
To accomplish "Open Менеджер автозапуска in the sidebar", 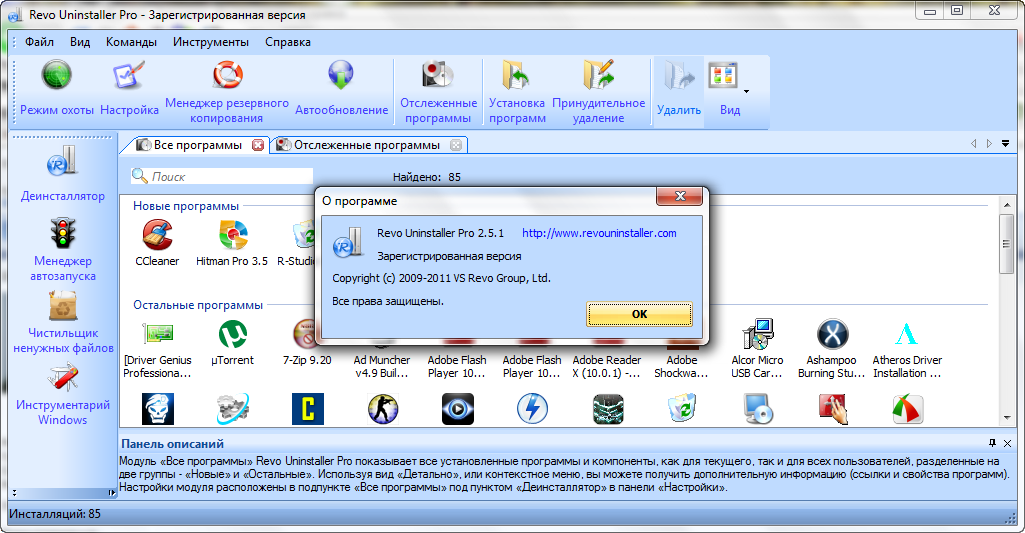I will 63,250.
